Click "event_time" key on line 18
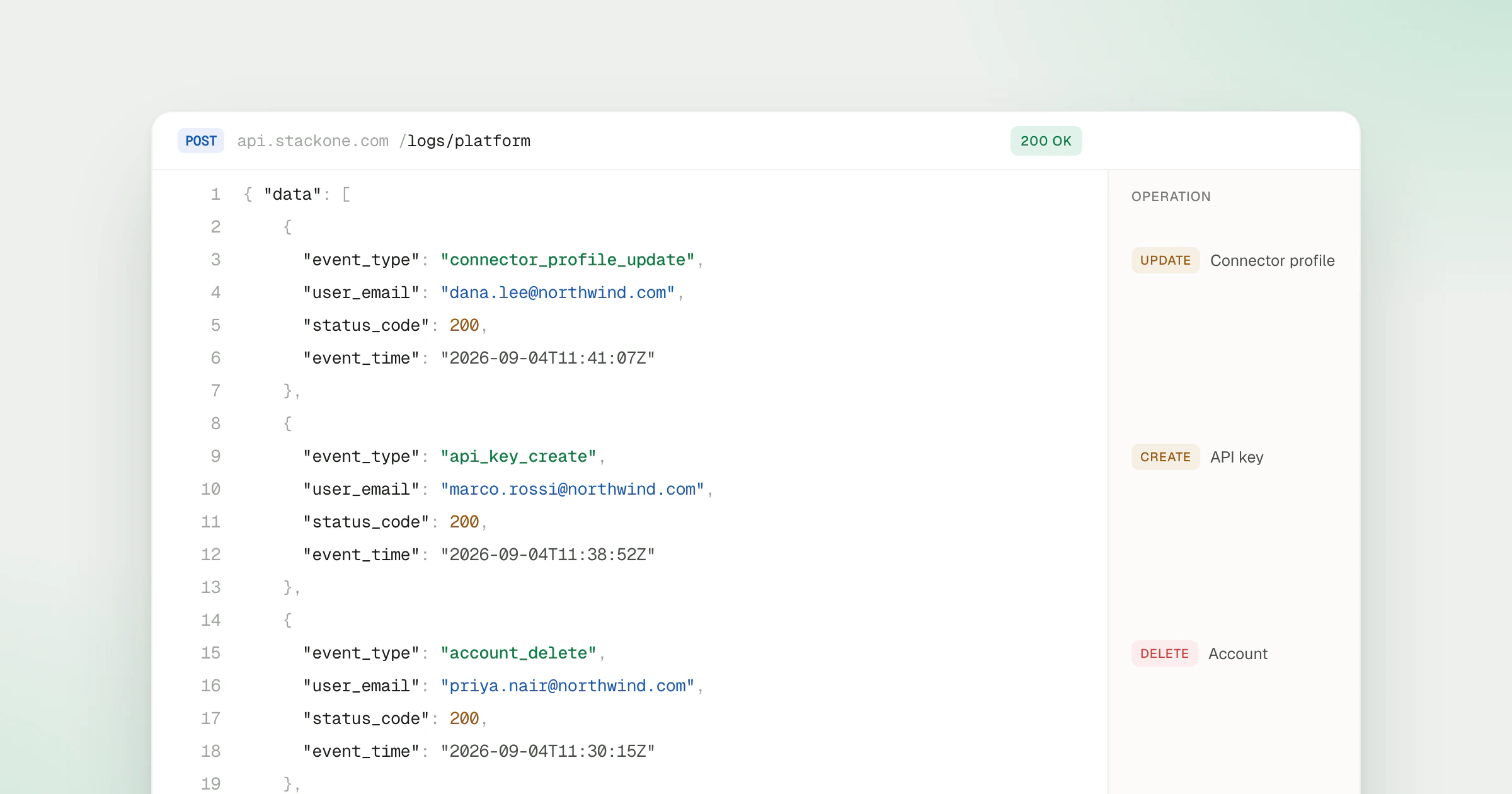This screenshot has width=1512, height=794. (362, 751)
